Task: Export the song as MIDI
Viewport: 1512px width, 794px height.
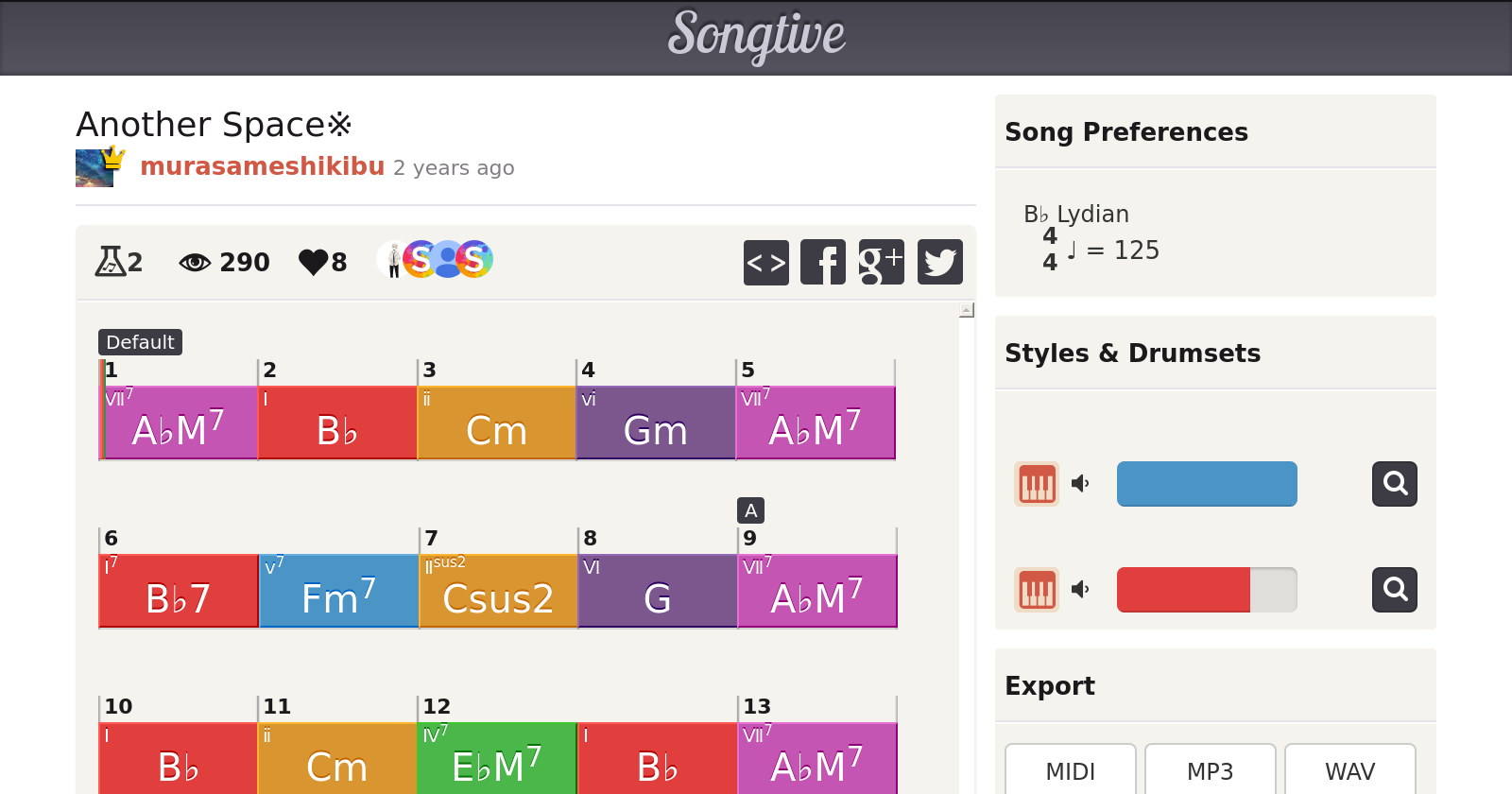Action: tap(1070, 770)
